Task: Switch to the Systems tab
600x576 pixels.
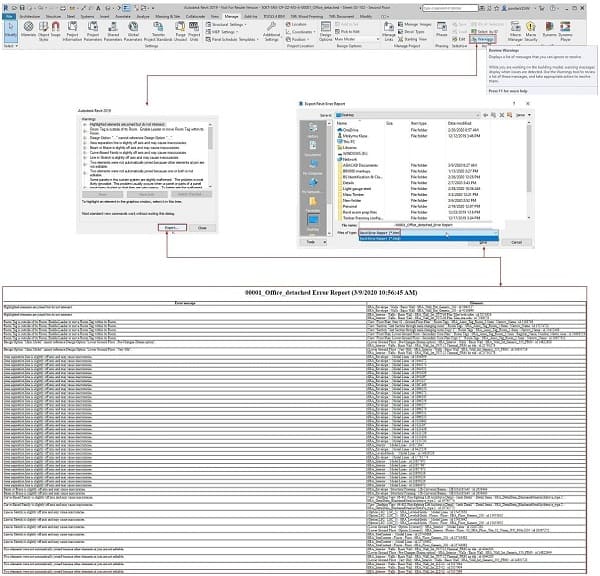Action: point(87,16)
